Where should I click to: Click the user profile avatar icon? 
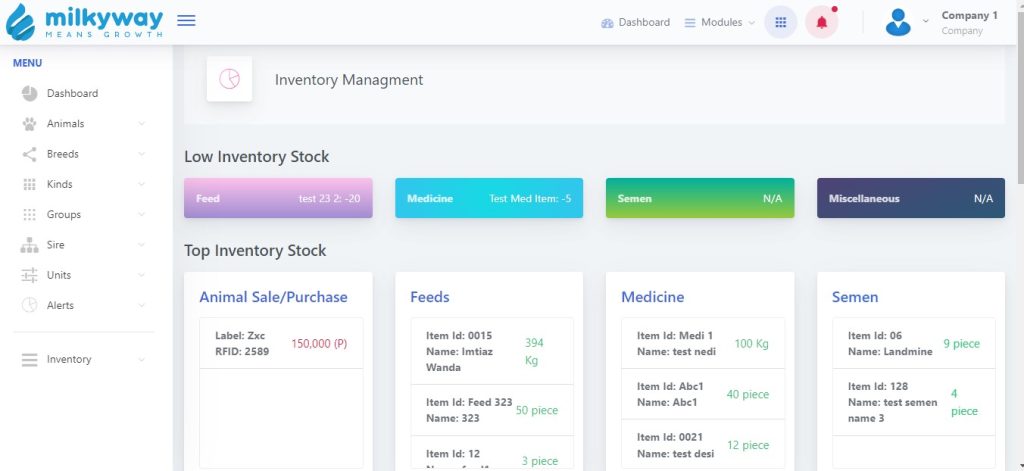pos(898,22)
